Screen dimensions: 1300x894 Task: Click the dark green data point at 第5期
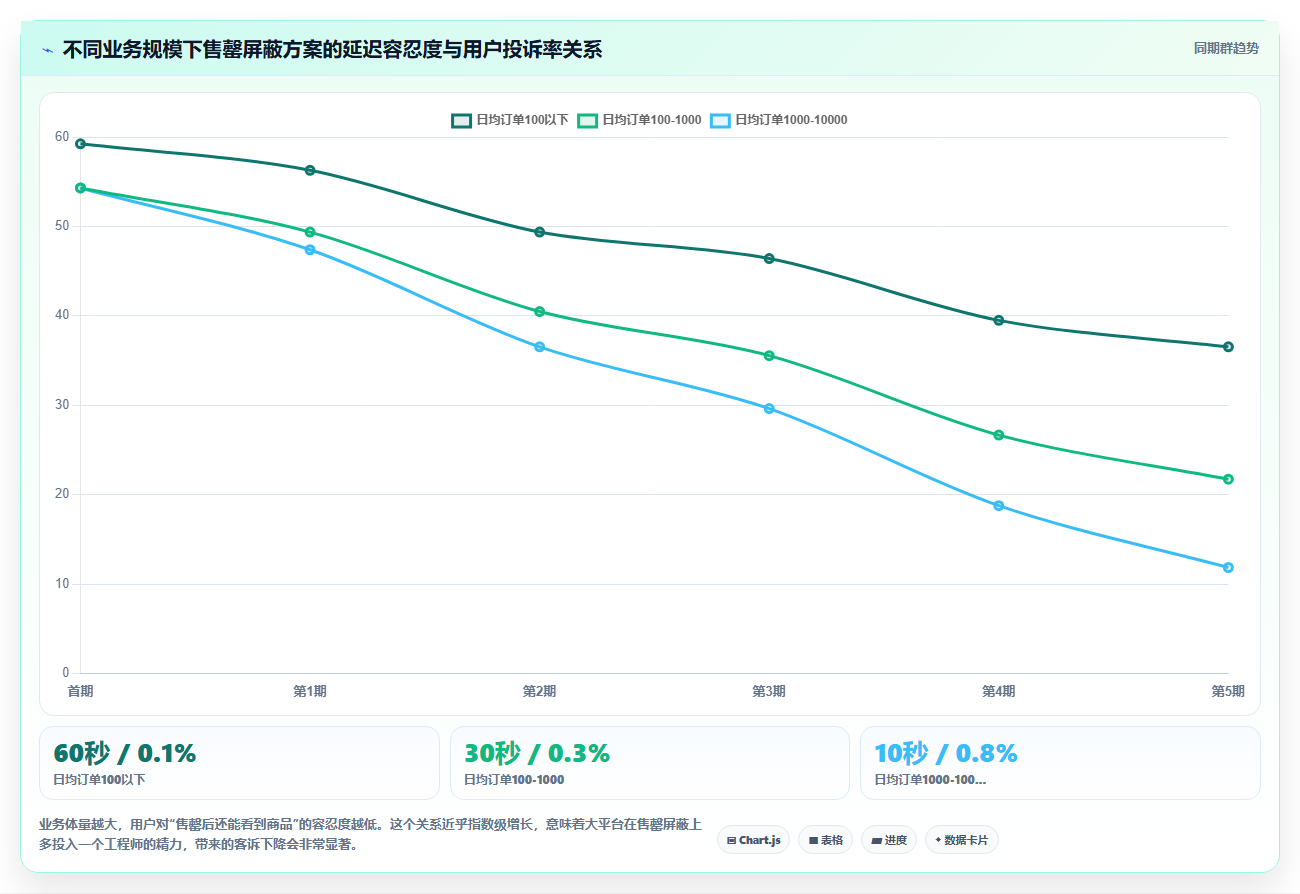1228,347
